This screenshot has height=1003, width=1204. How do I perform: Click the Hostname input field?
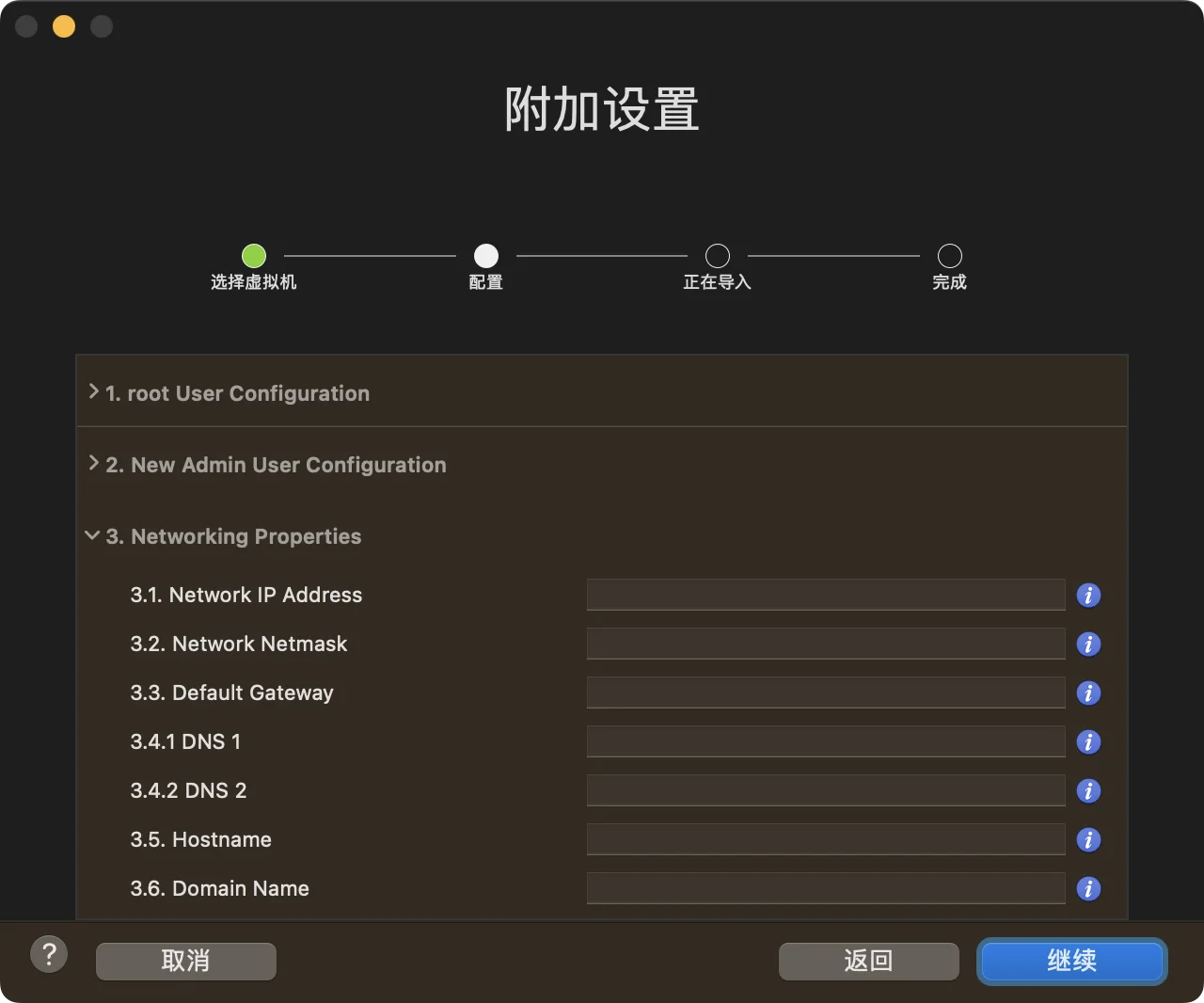pyautogui.click(x=825, y=839)
